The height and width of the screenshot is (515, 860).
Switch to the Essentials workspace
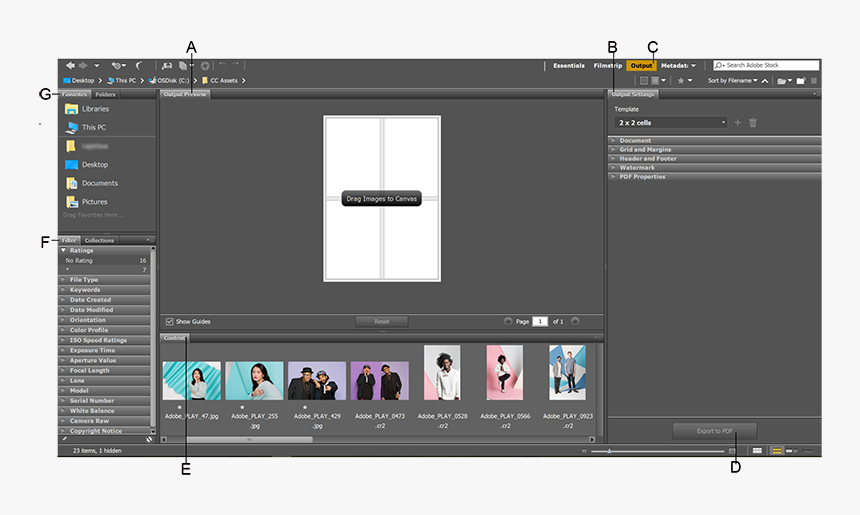(x=569, y=66)
